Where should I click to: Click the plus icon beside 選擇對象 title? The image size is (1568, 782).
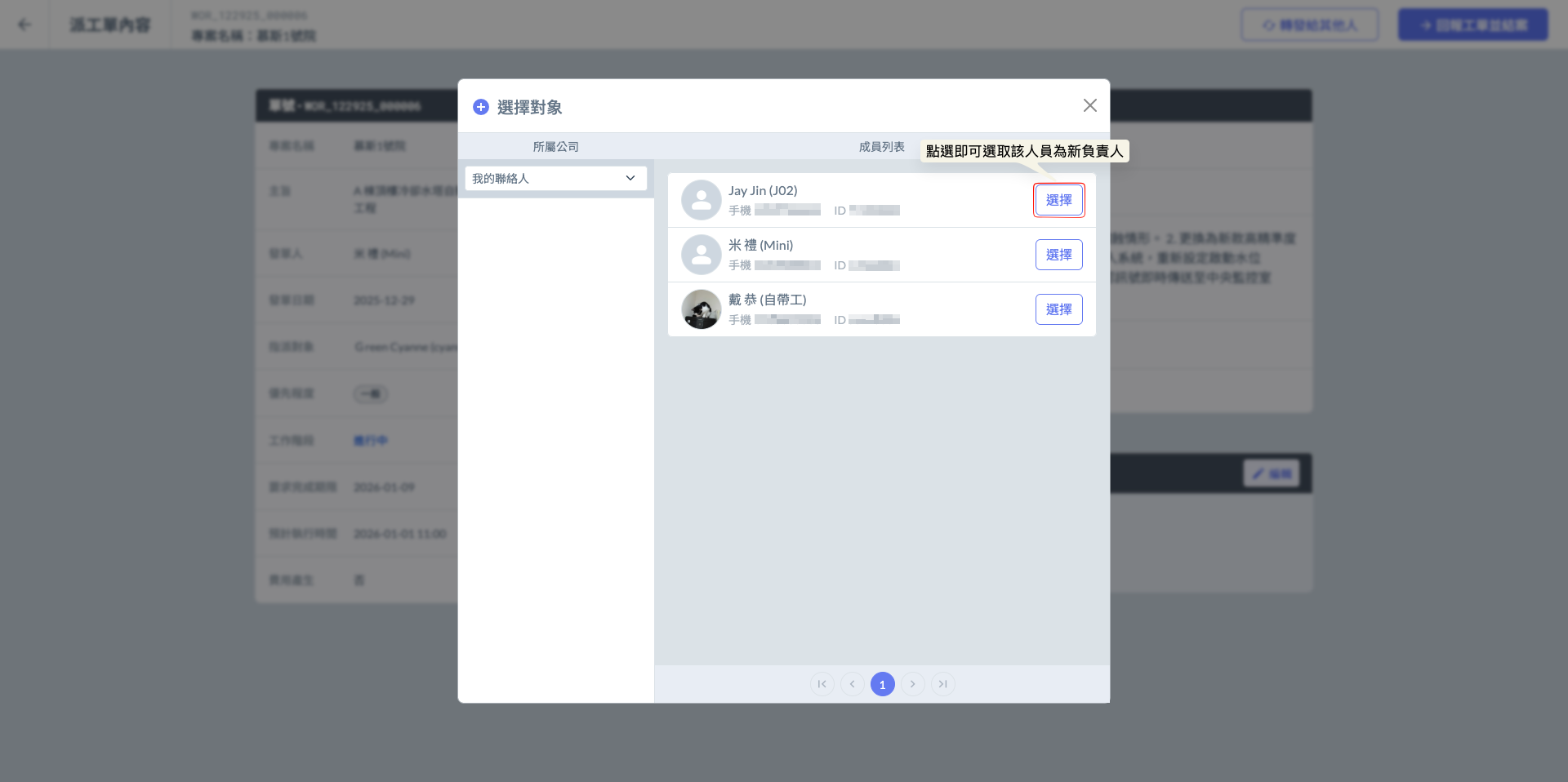(481, 107)
